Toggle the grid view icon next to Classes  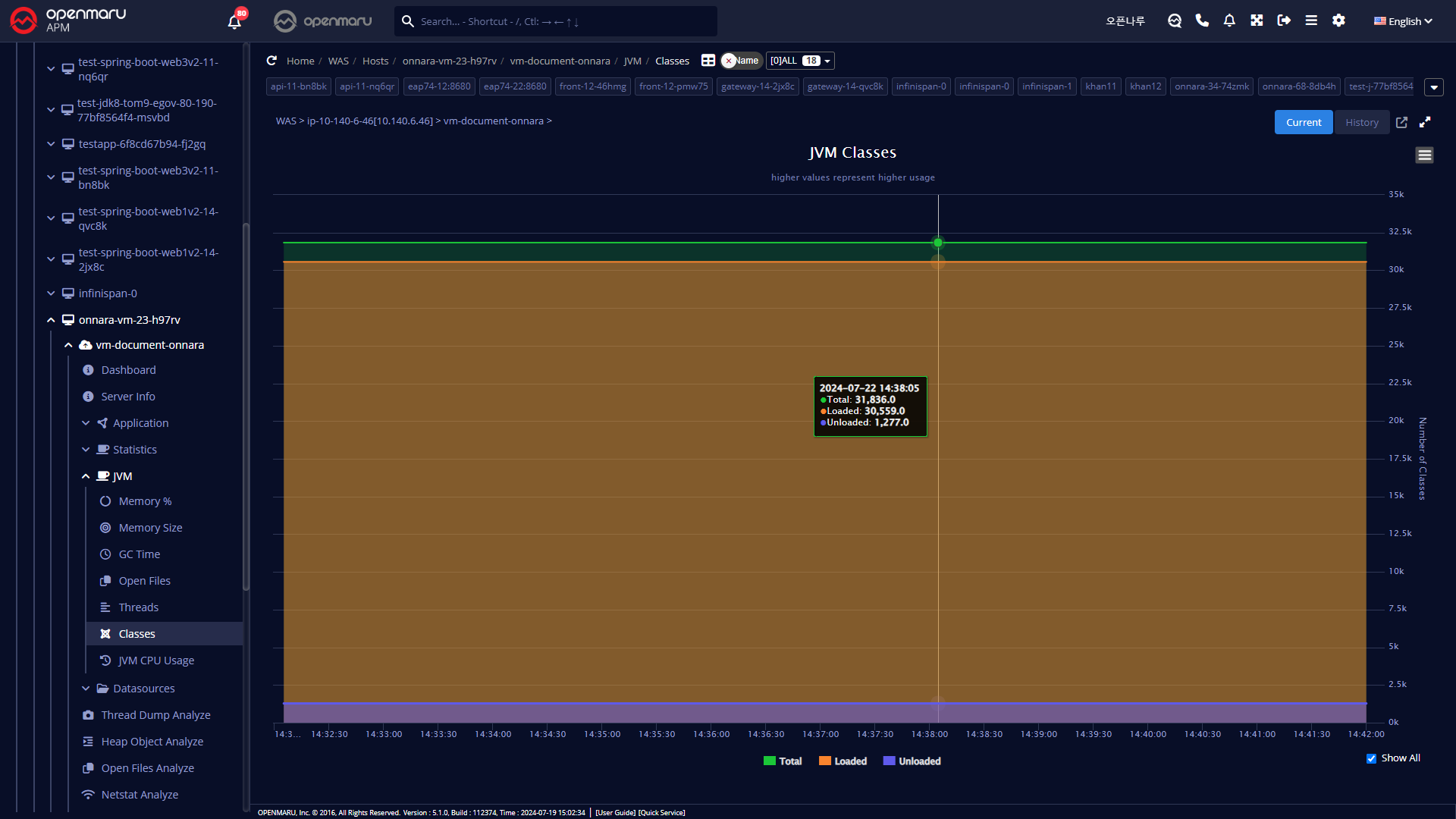click(708, 61)
